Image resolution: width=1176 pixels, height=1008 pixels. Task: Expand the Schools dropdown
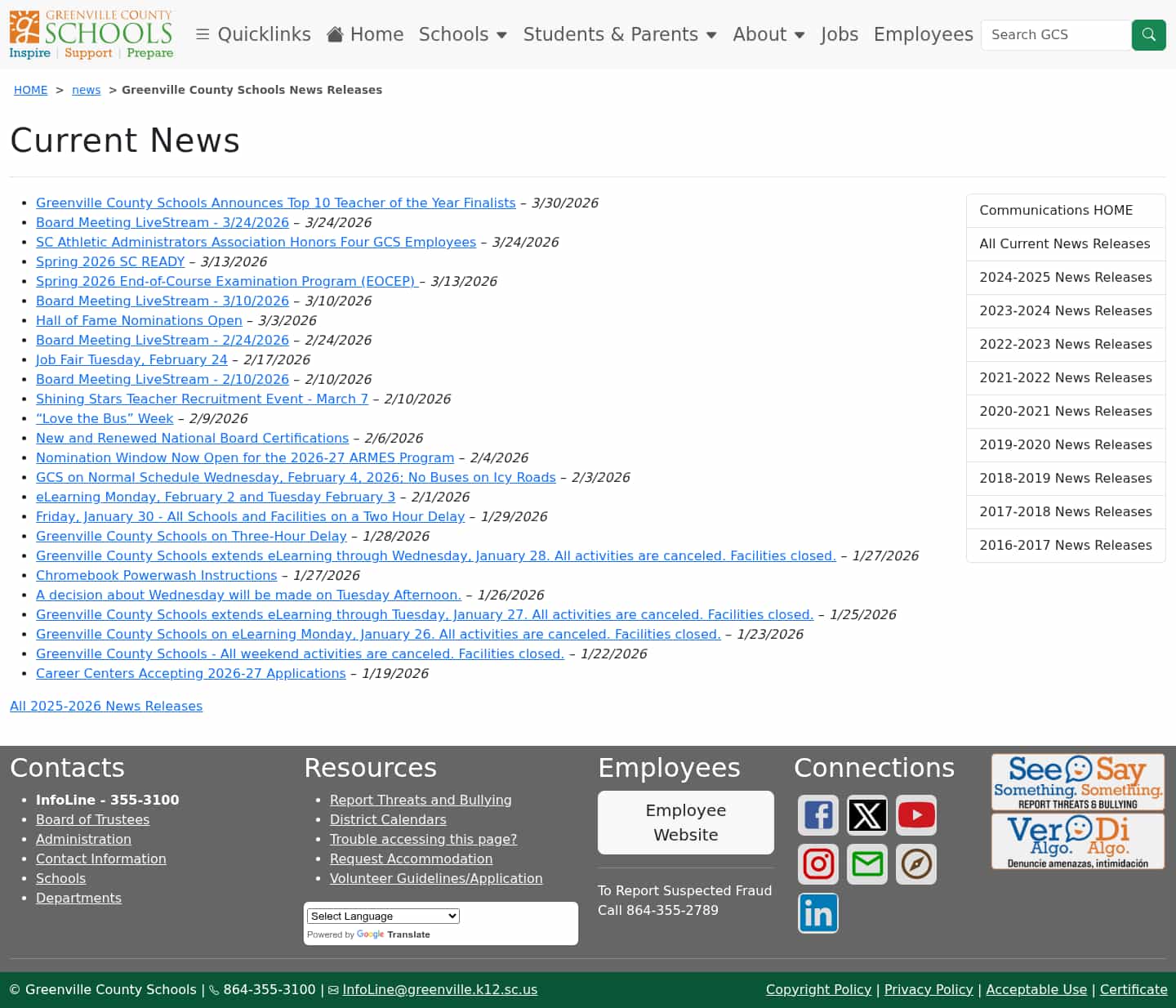(x=462, y=34)
